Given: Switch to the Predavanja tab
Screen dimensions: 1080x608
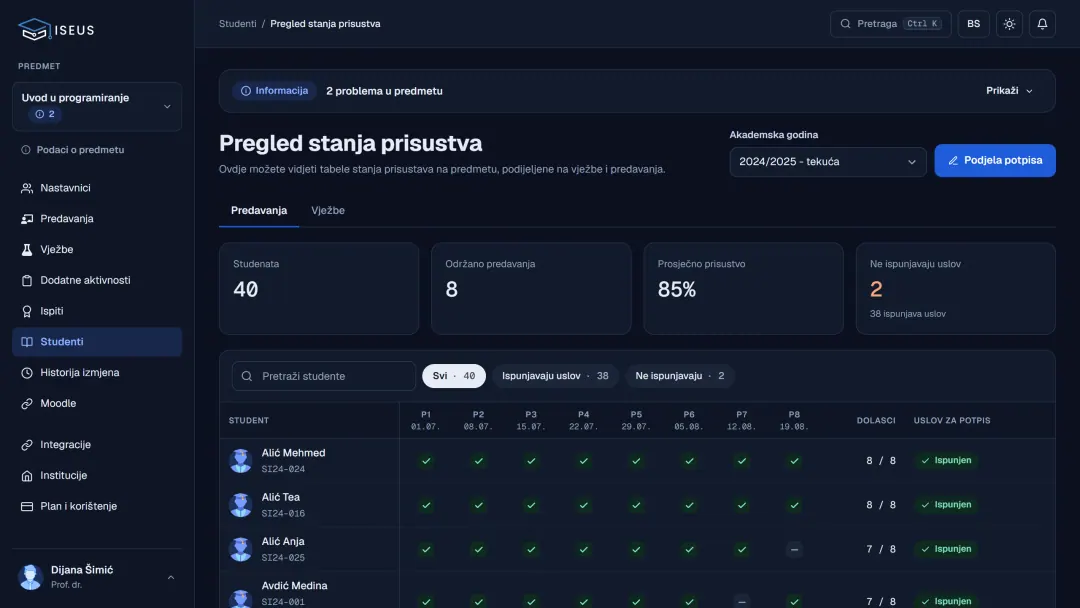Looking at the screenshot, I should [259, 211].
